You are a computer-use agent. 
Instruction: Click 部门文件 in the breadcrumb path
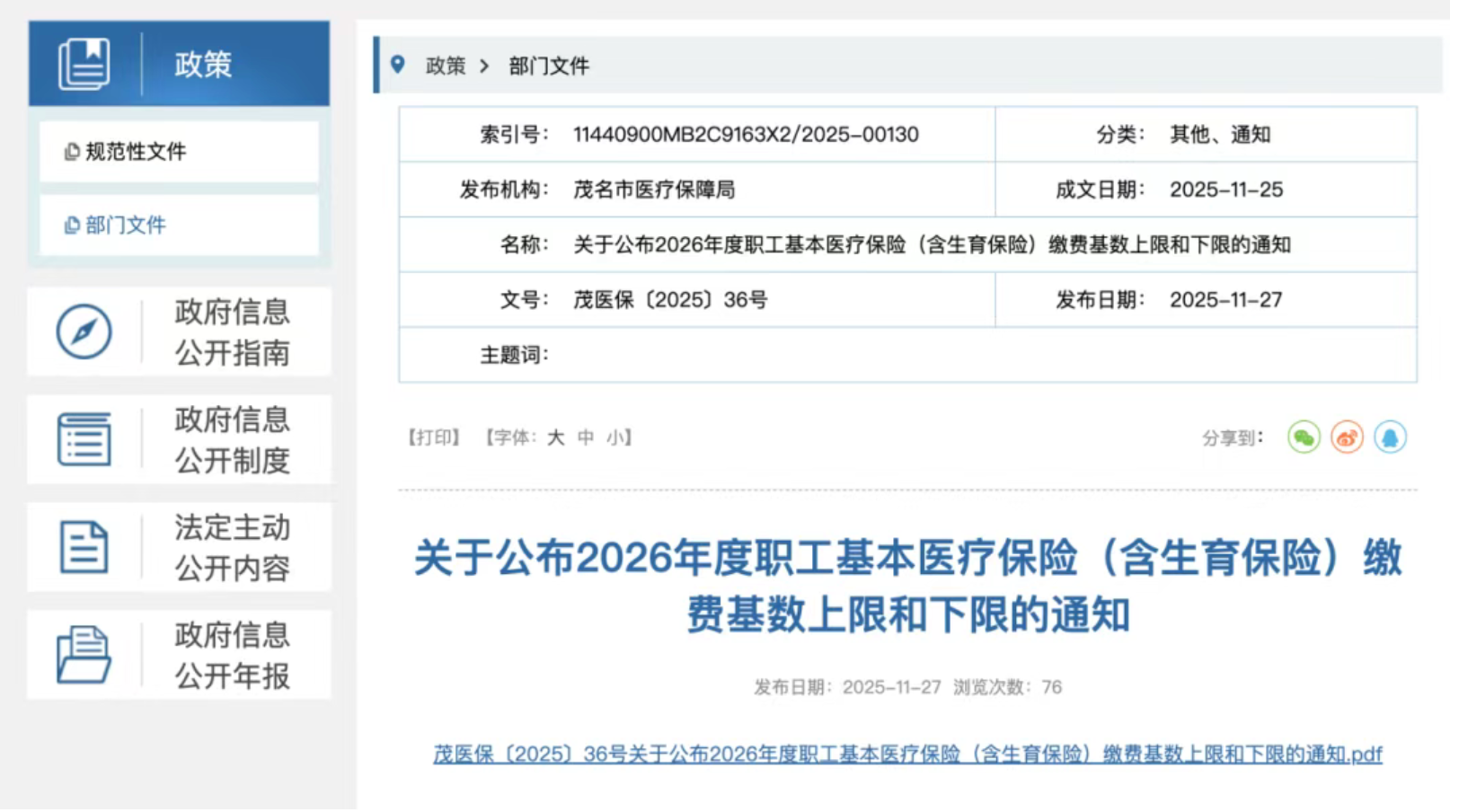pyautogui.click(x=549, y=66)
